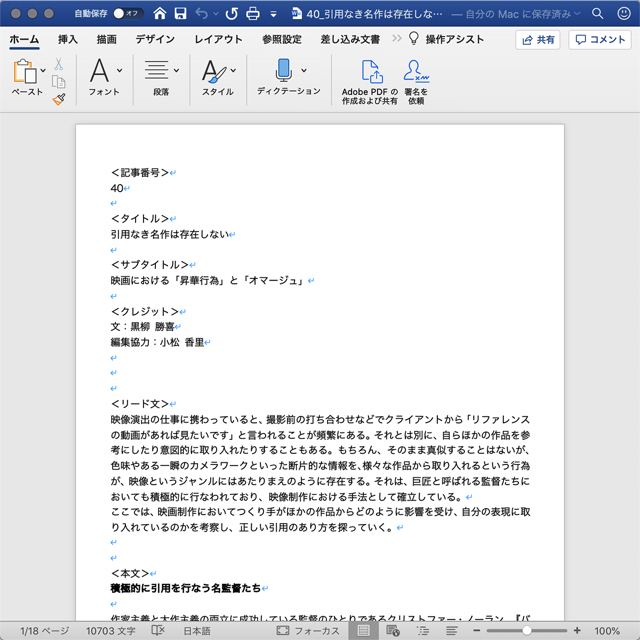Open the spelling check status icon
The height and width of the screenshot is (640, 640).
(x=158, y=631)
